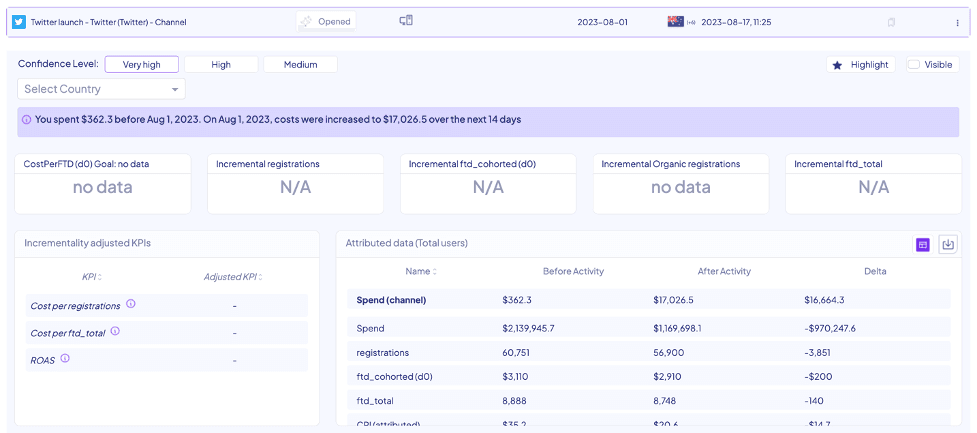Show info for Cost per registrations

131,304
